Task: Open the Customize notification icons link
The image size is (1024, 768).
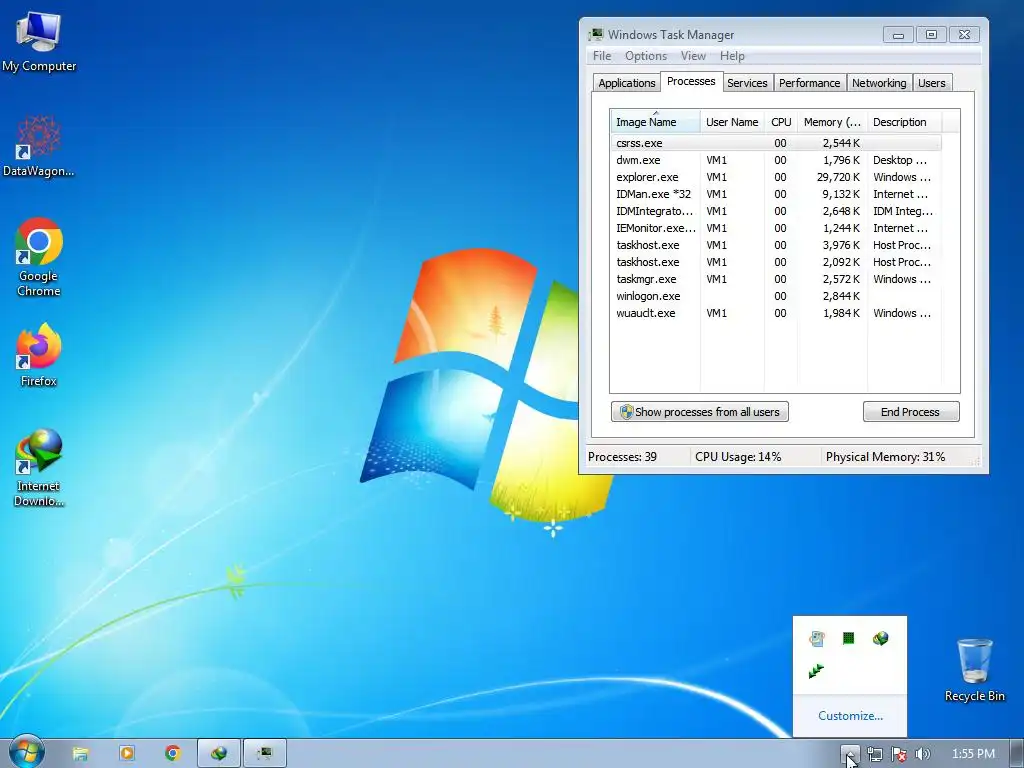Action: 850,716
